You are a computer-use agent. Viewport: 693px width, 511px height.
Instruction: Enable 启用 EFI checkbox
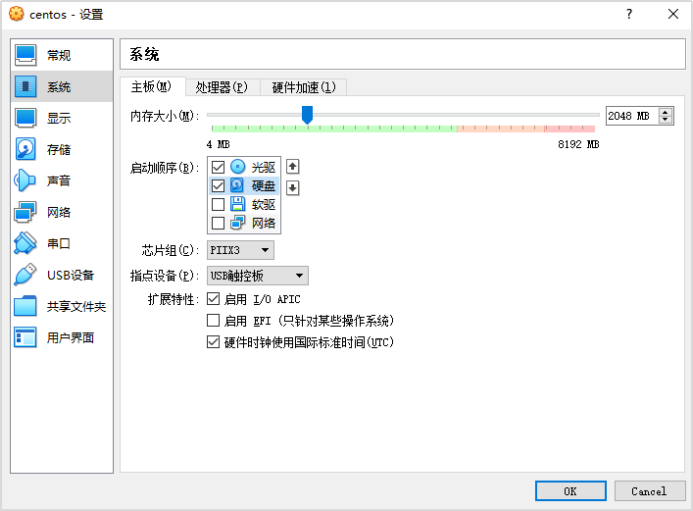(213, 320)
